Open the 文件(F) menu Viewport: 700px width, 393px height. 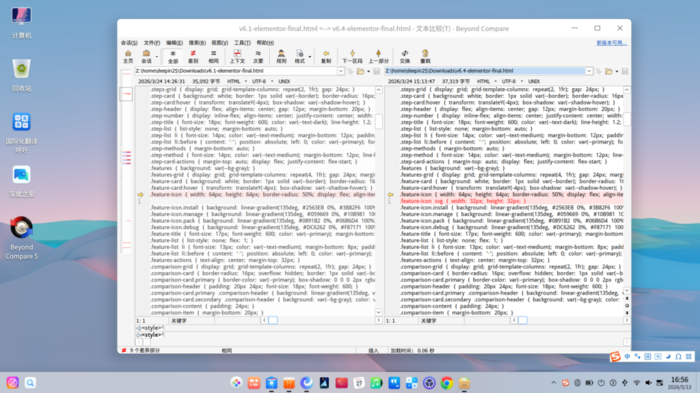pos(152,43)
